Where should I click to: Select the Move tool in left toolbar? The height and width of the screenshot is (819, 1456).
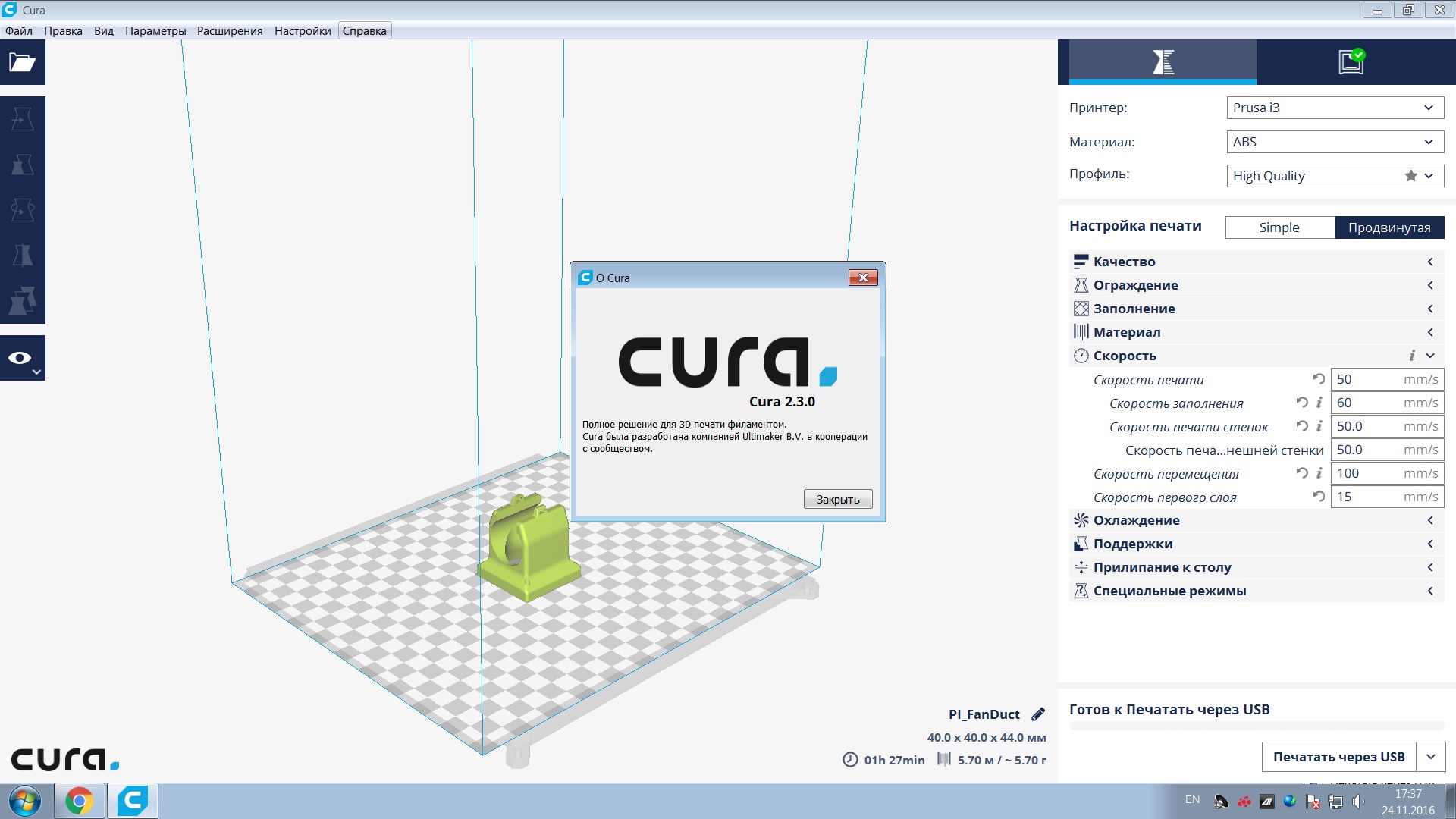click(x=22, y=119)
